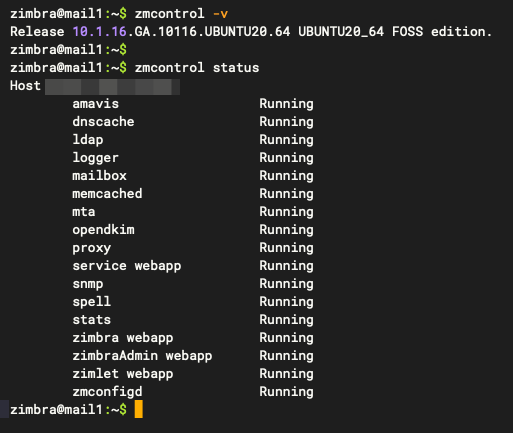The image size is (513, 433).
Task: Select the 'stats' service name
Action: [x=92, y=320]
